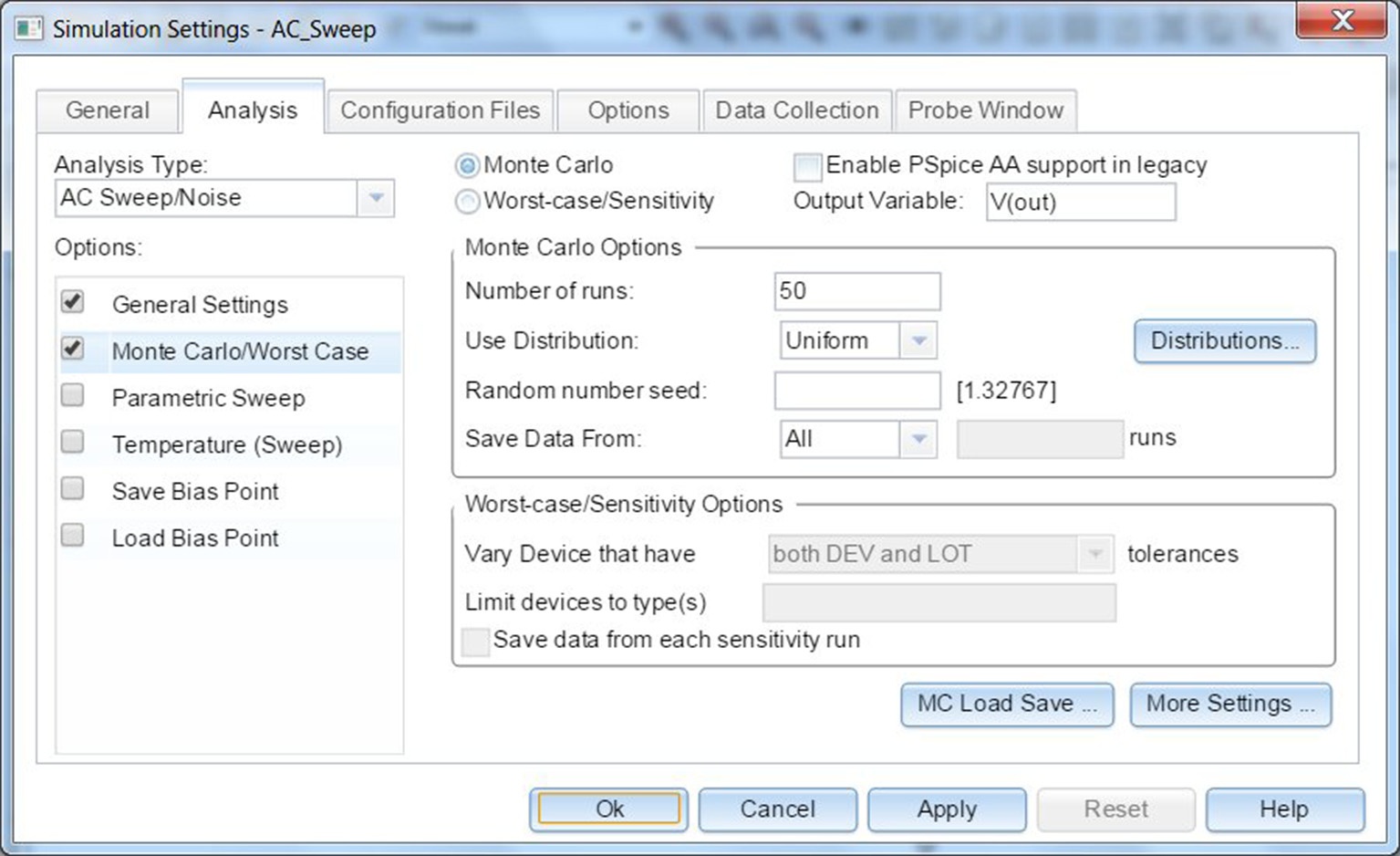Tick the Temperature (Sweep) checkbox
This screenshot has height=856, width=1400.
72,443
